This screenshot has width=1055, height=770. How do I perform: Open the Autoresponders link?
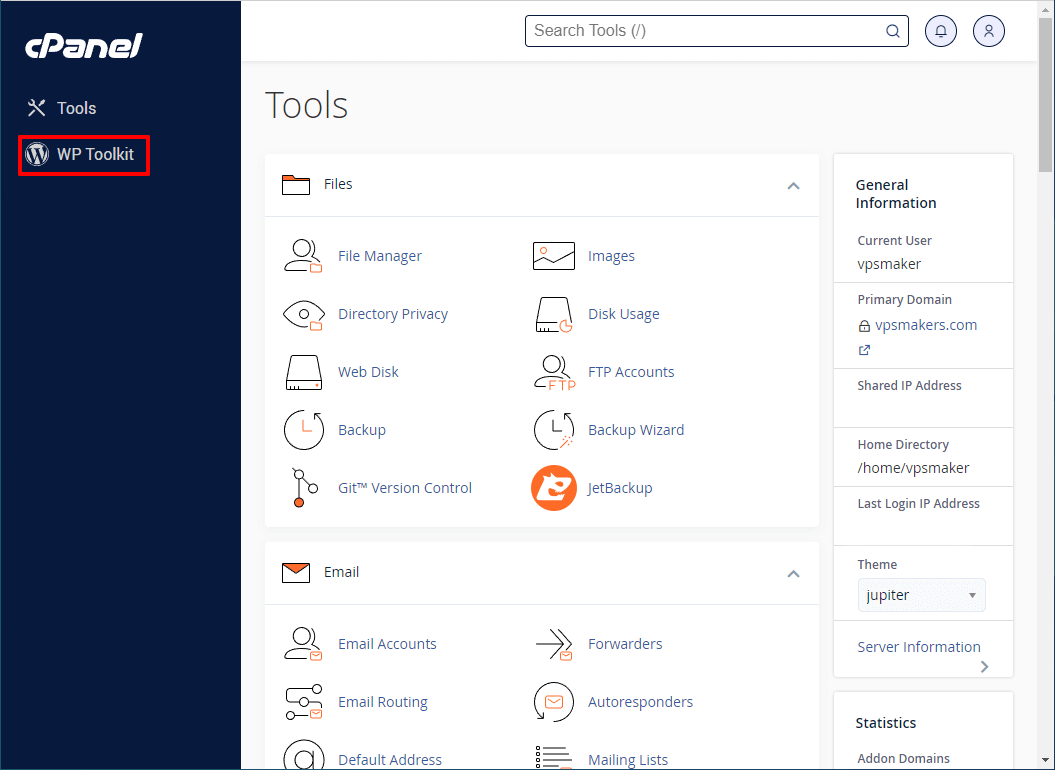641,701
